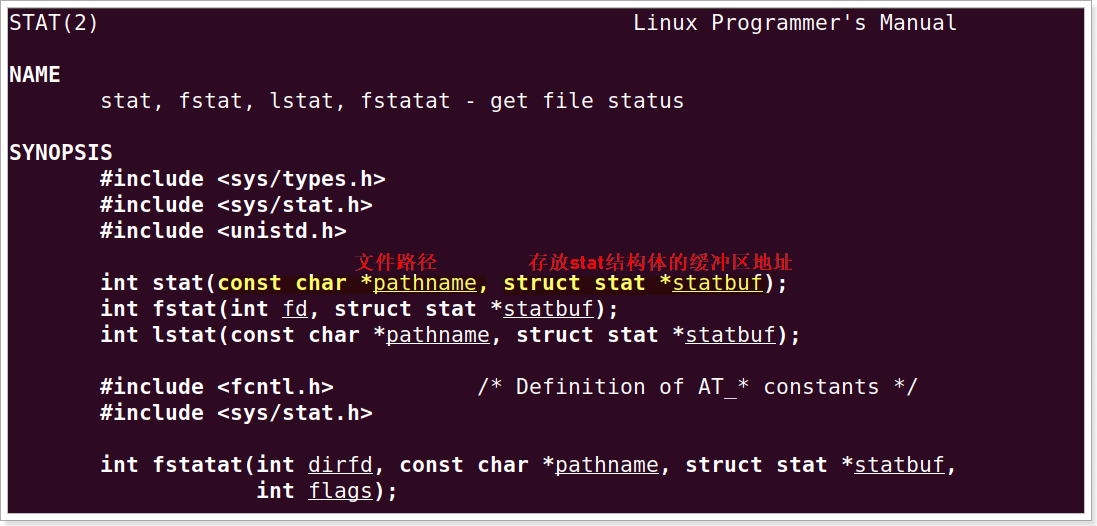Click the underlined statbuf in the stat() line
The image size is (1097, 526).
(718, 283)
